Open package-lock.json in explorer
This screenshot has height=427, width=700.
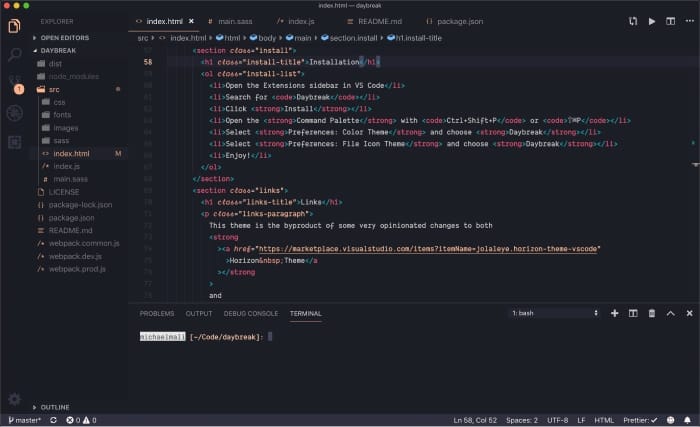pos(80,205)
